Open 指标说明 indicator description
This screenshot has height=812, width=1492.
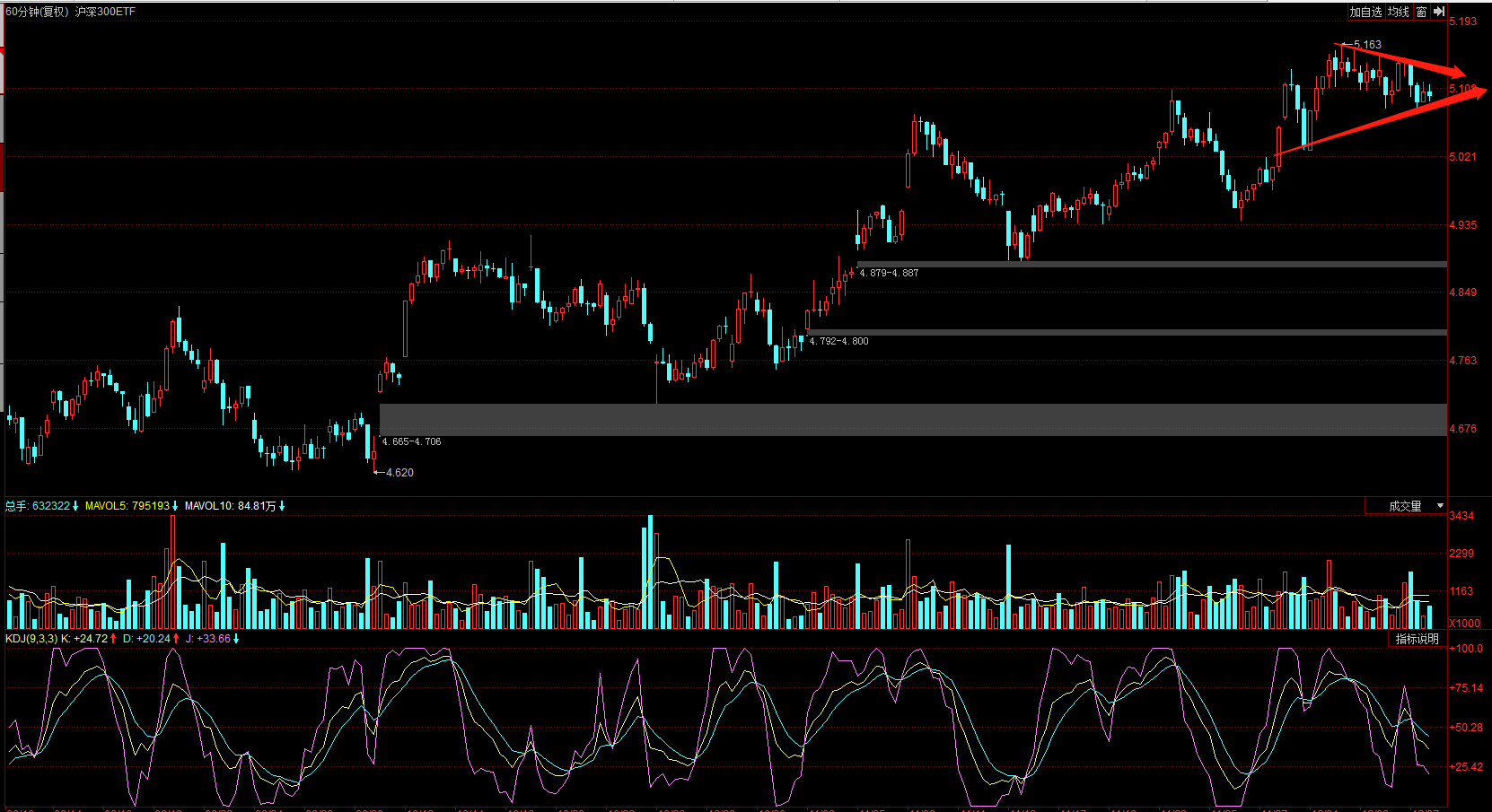click(x=1417, y=639)
